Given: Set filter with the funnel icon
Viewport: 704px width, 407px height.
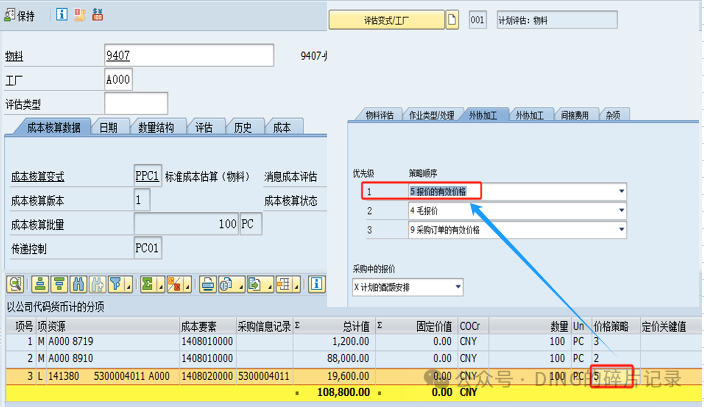Looking at the screenshot, I should click(x=116, y=284).
